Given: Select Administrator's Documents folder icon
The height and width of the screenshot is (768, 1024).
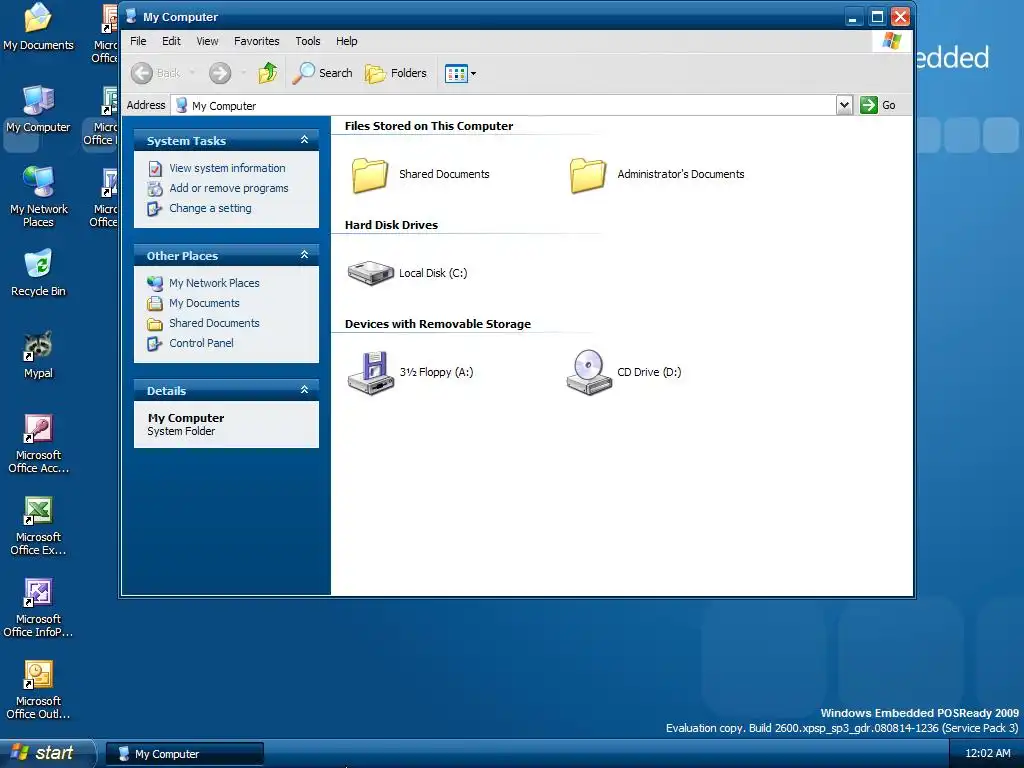Looking at the screenshot, I should click(x=588, y=174).
